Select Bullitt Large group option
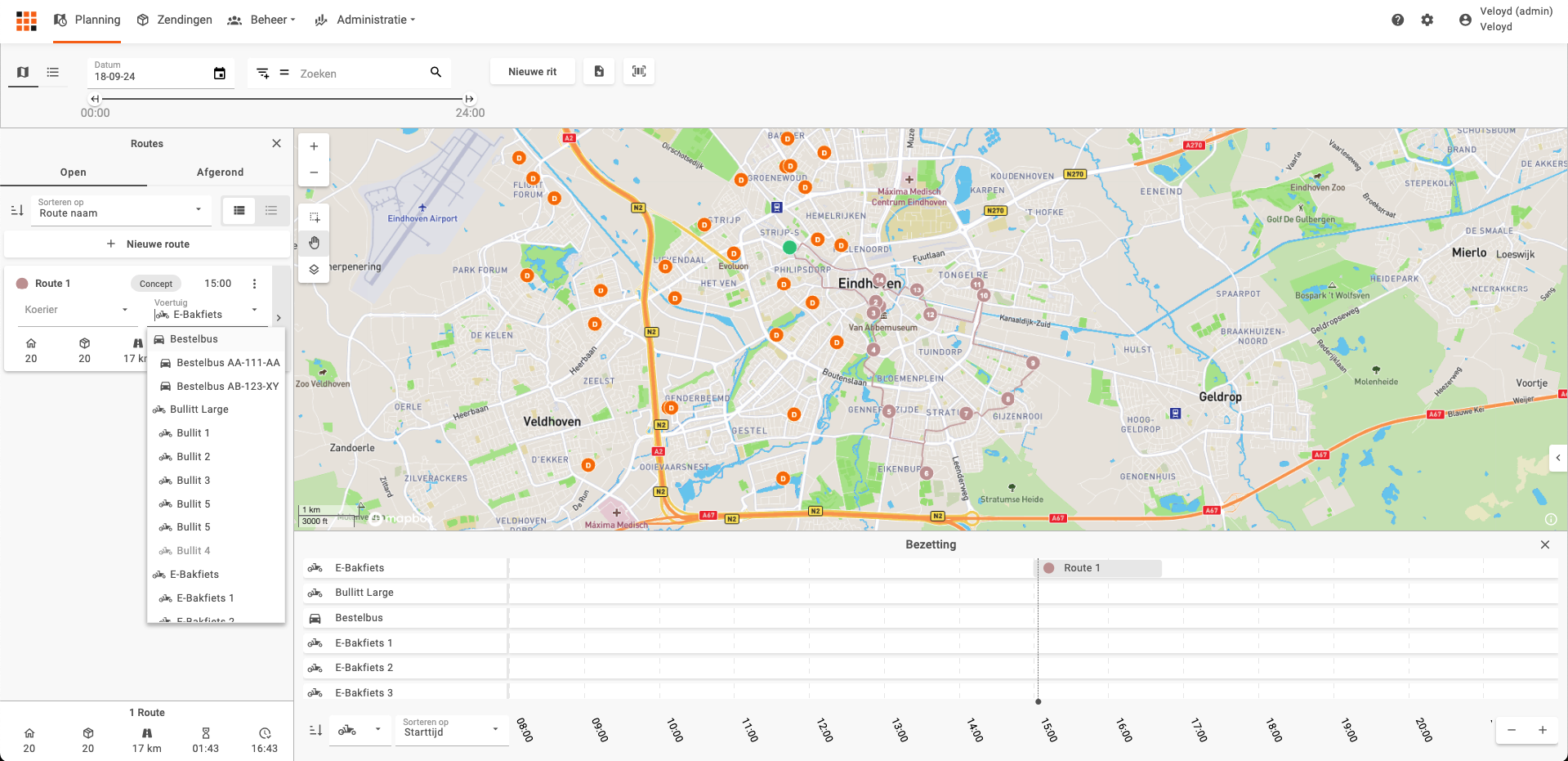 (216, 410)
